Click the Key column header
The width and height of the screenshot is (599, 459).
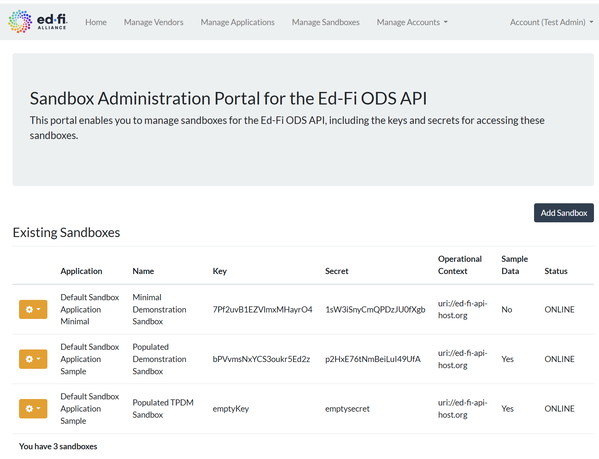point(220,271)
